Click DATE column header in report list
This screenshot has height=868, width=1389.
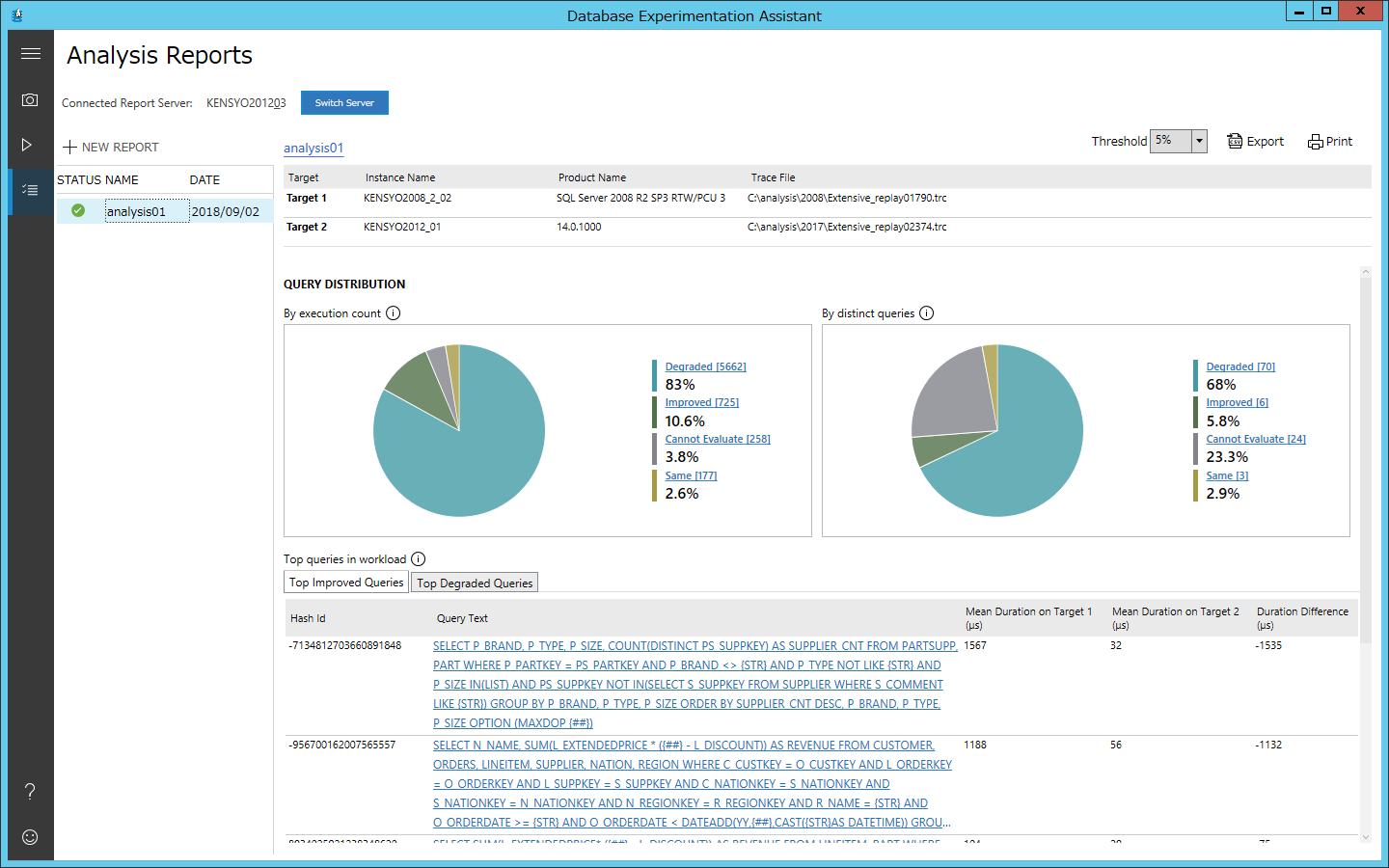pos(204,180)
